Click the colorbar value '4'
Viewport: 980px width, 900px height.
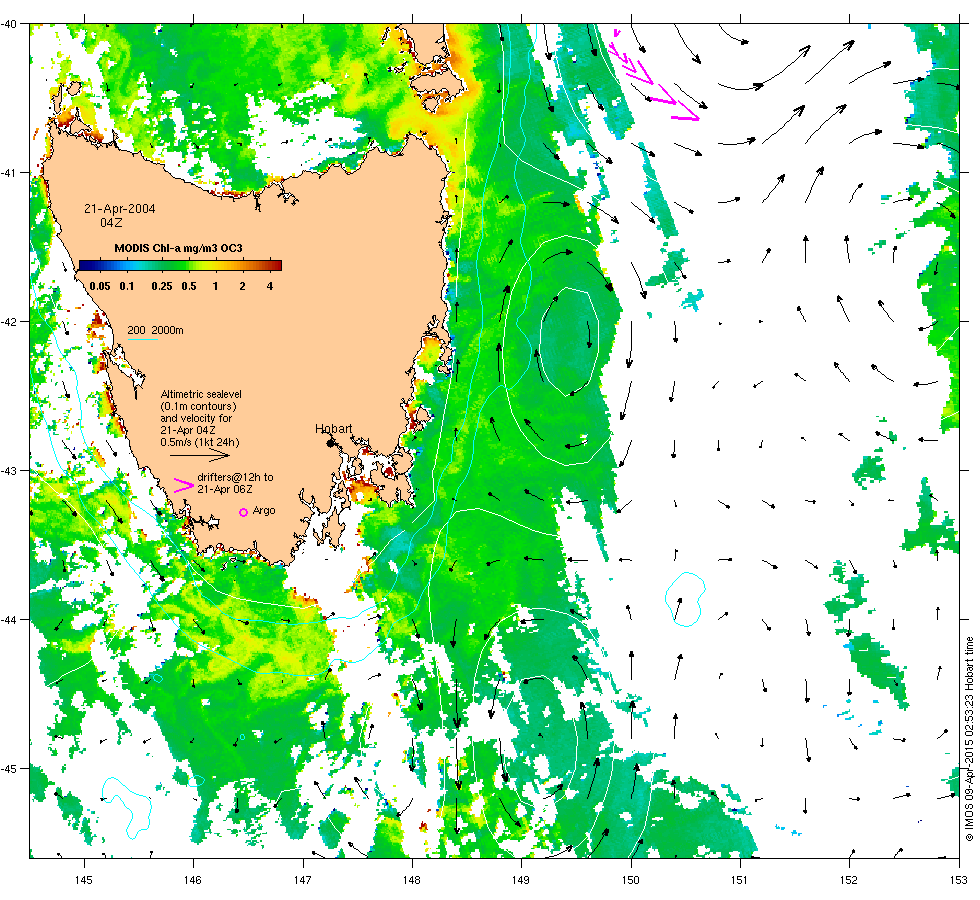click(x=270, y=286)
